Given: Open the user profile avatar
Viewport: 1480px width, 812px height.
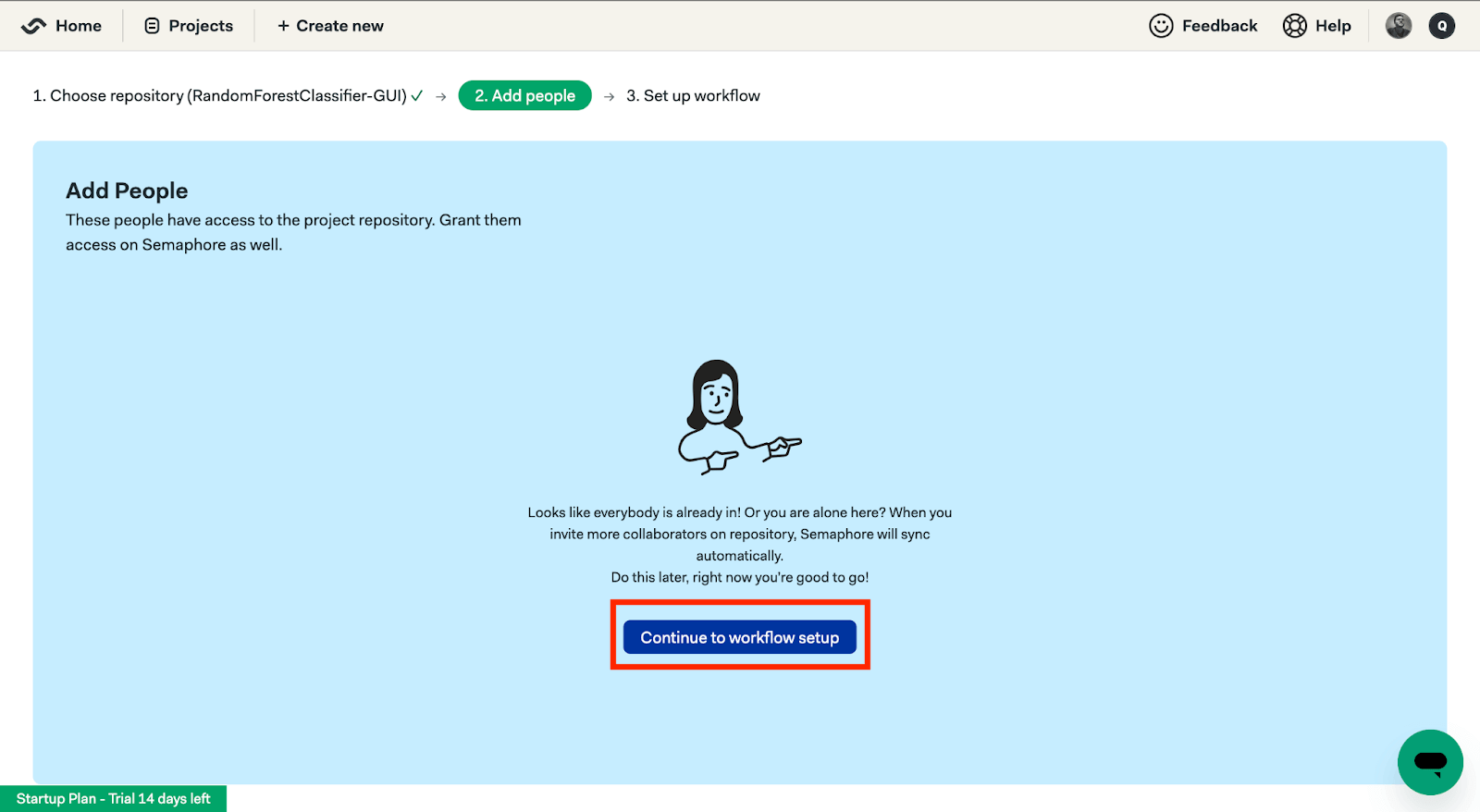Looking at the screenshot, I should [x=1398, y=26].
